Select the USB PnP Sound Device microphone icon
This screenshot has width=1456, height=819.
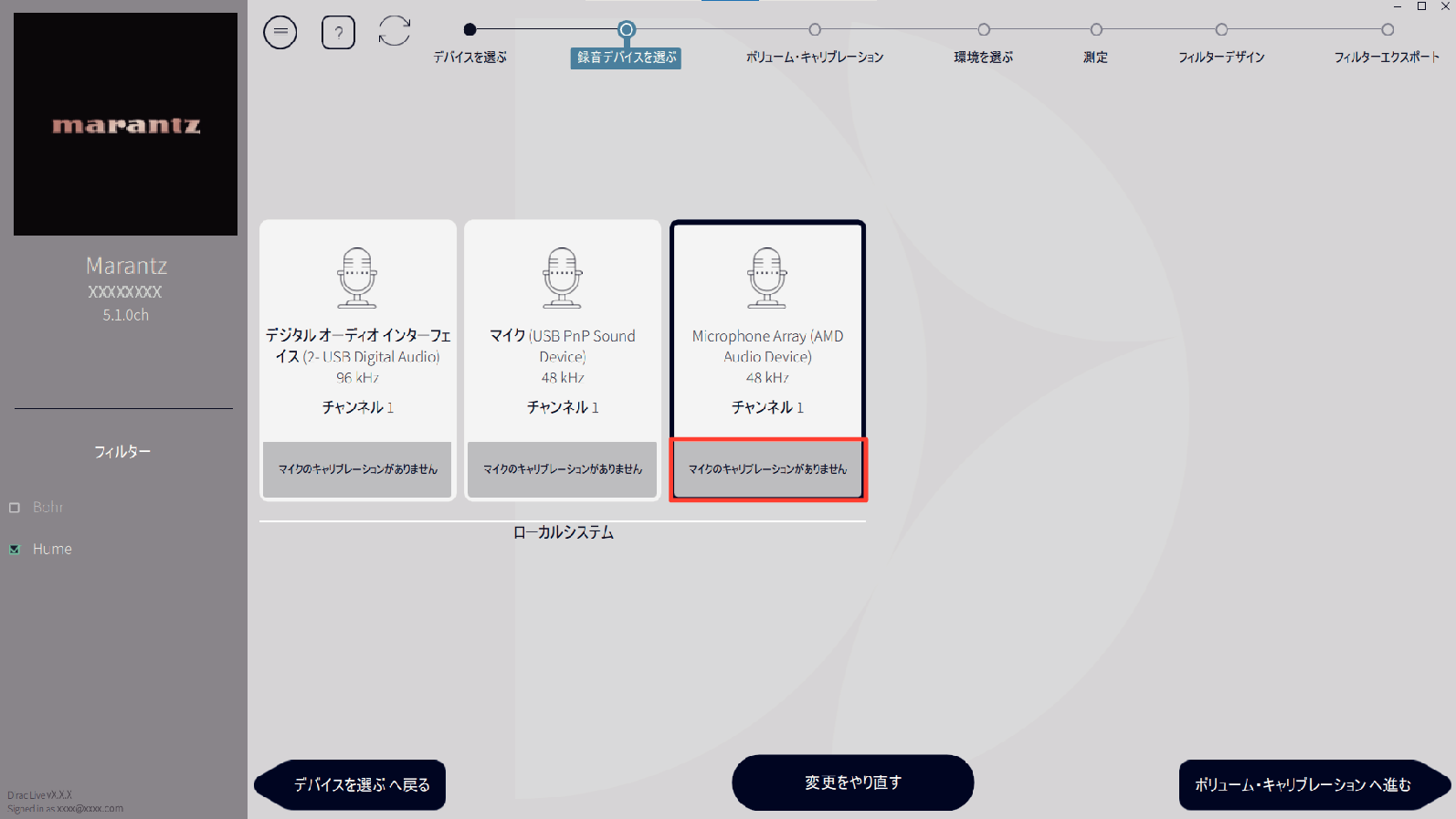(x=563, y=278)
